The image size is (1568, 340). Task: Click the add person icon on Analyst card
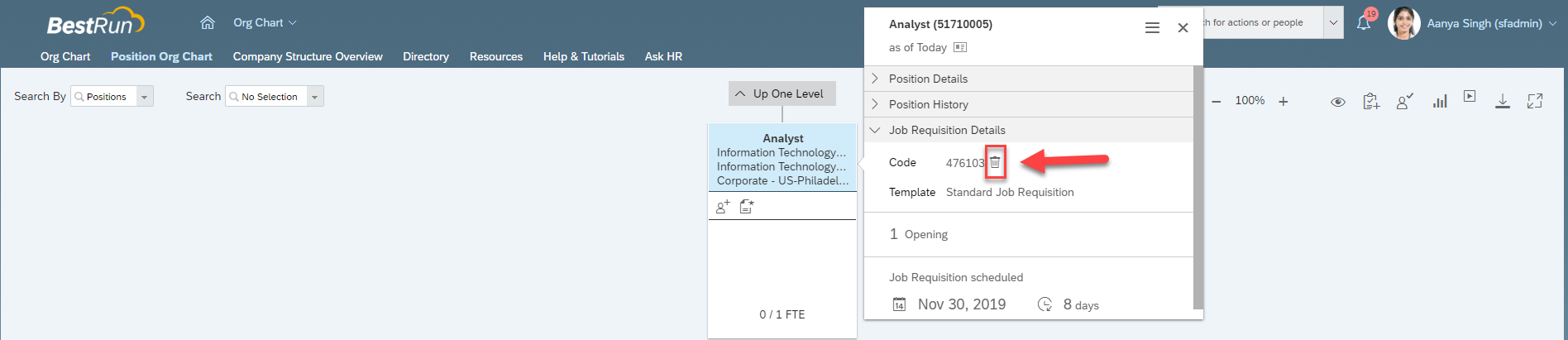pos(723,207)
